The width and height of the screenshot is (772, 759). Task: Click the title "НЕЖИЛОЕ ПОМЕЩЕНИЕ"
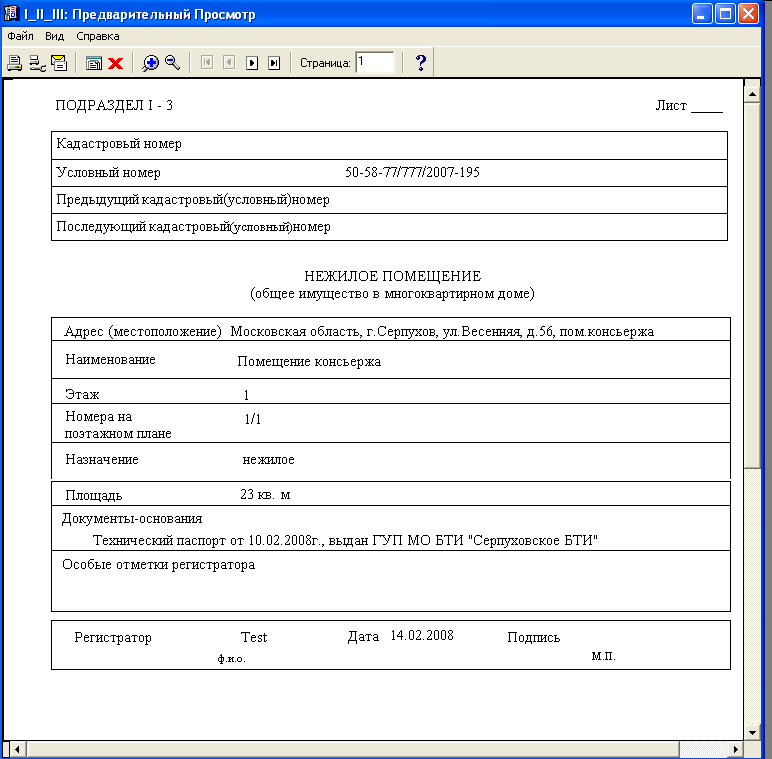(392, 276)
